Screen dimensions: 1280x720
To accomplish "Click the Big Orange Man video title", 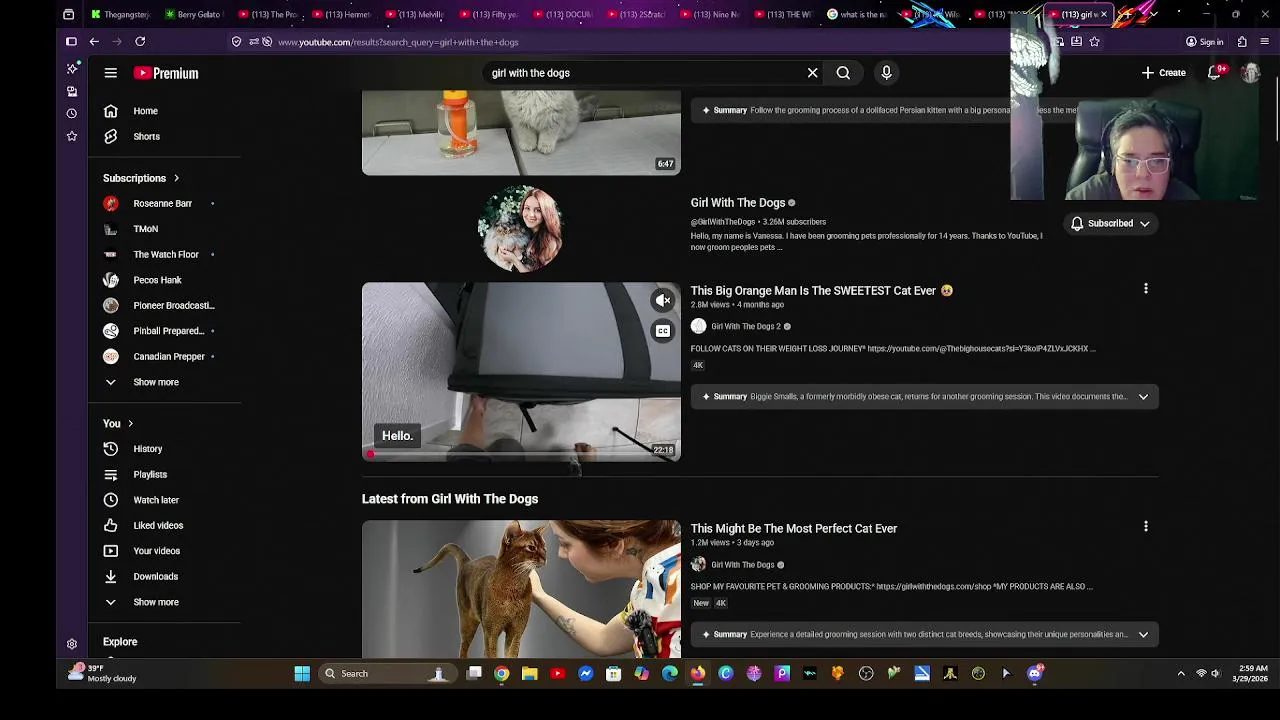I will pyautogui.click(x=821, y=291).
